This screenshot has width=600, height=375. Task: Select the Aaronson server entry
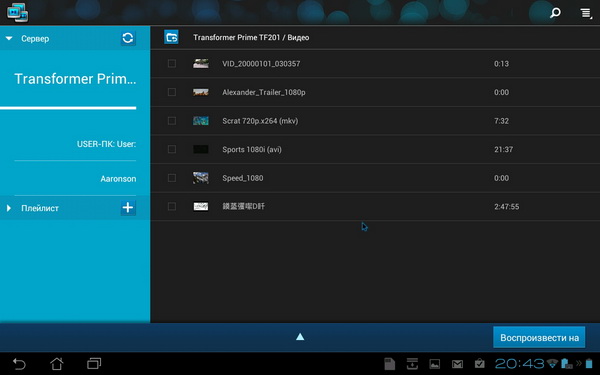click(118, 179)
